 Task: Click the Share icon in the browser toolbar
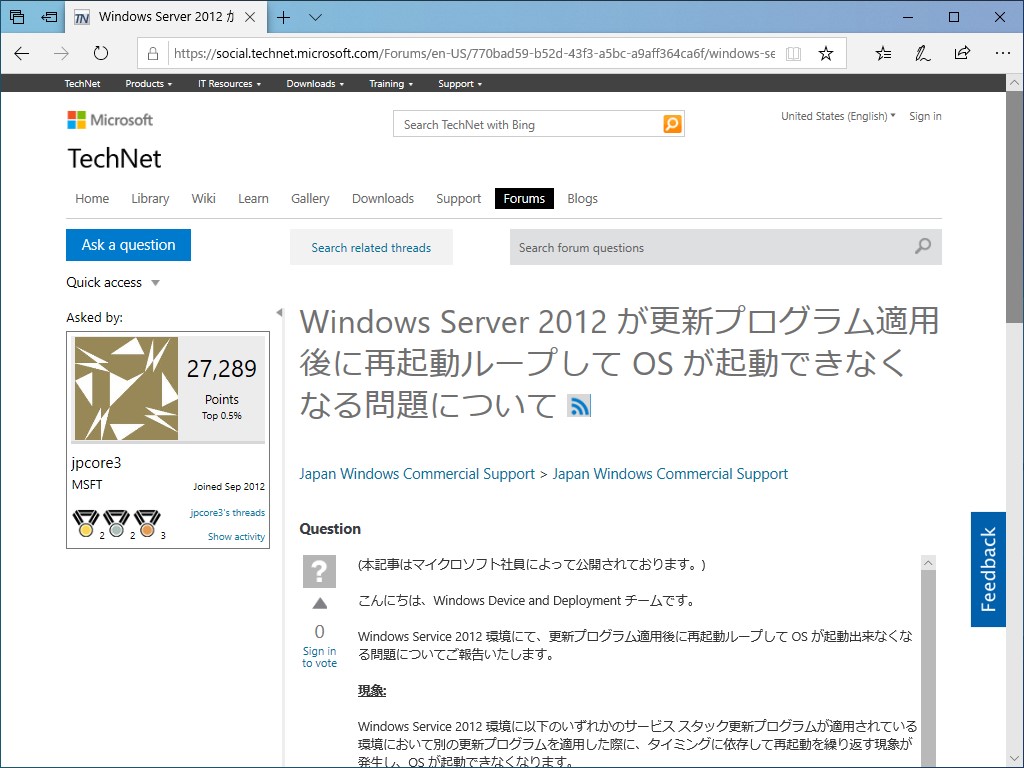(x=961, y=52)
